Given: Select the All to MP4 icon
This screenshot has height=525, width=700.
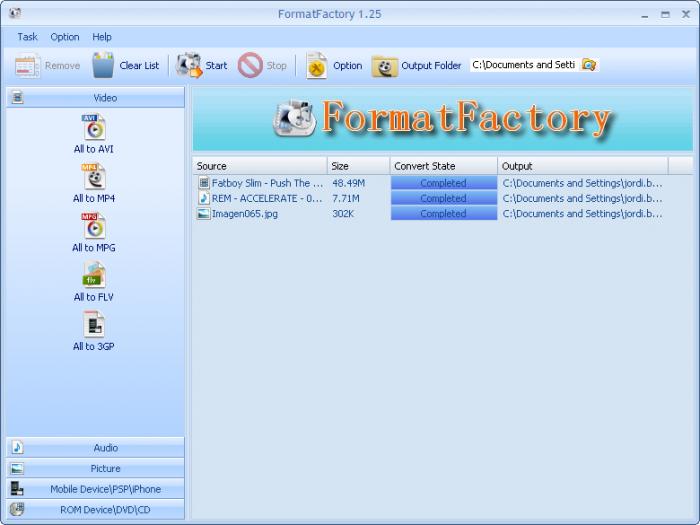Looking at the screenshot, I should coord(94,176).
